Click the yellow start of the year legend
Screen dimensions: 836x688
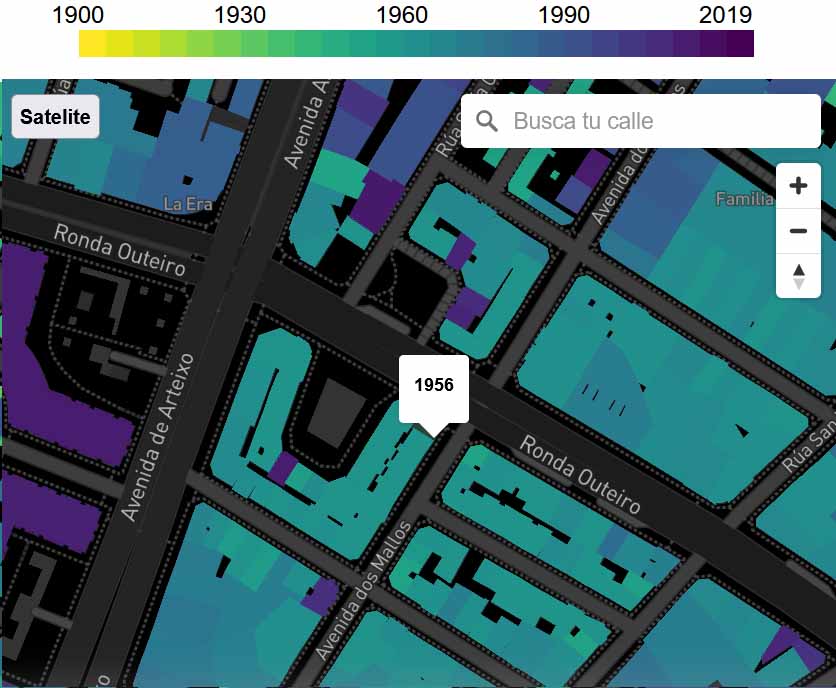coord(93,44)
